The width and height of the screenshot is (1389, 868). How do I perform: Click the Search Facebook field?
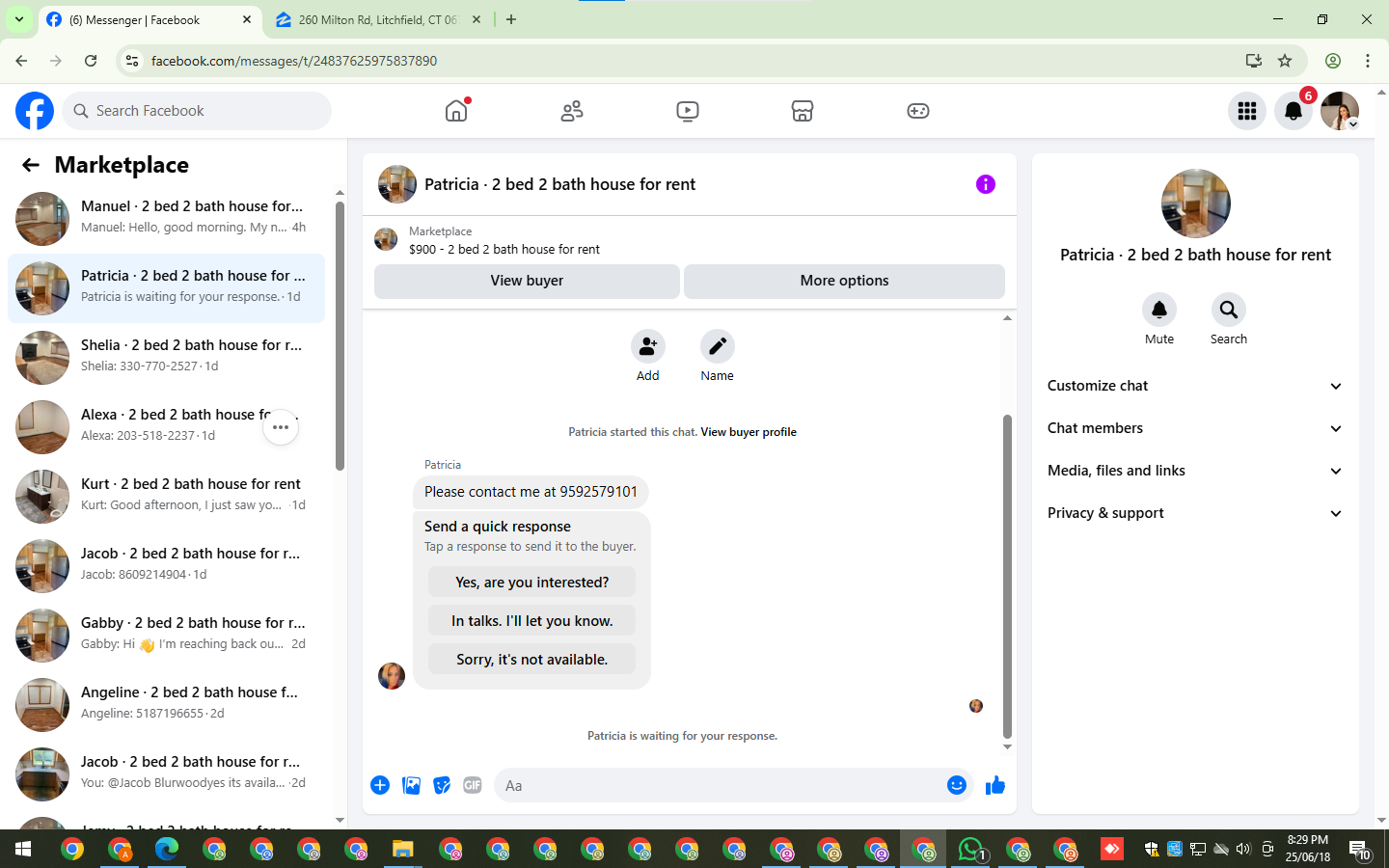click(x=197, y=111)
